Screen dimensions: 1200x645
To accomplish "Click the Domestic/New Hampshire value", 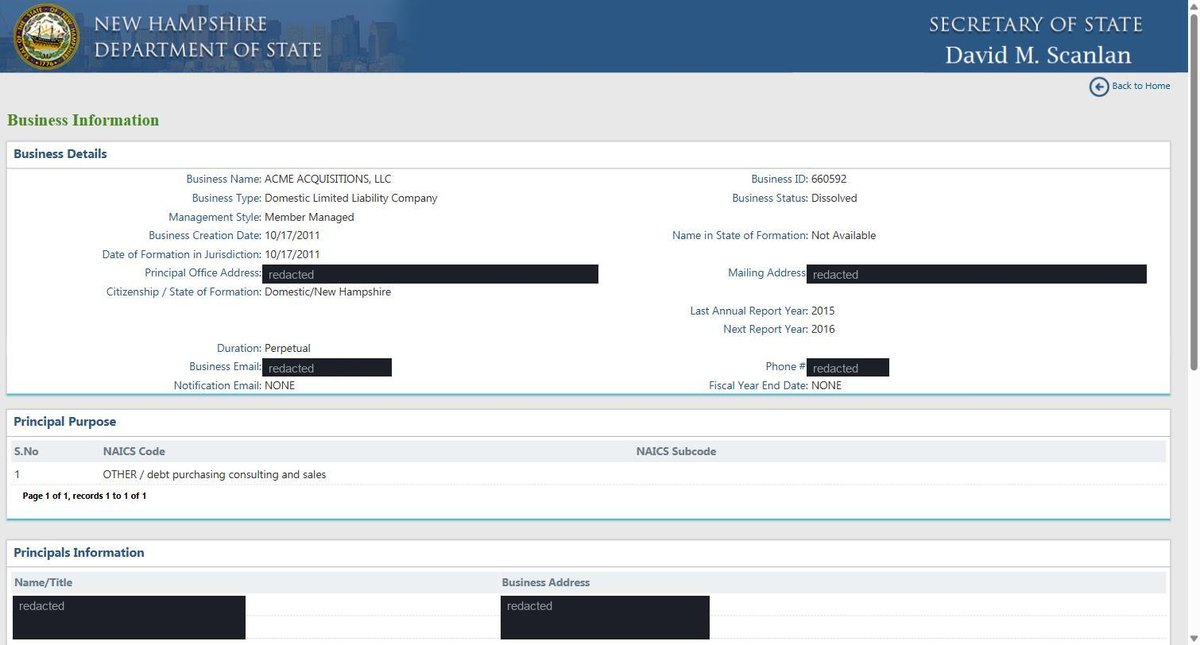I will 327,292.
